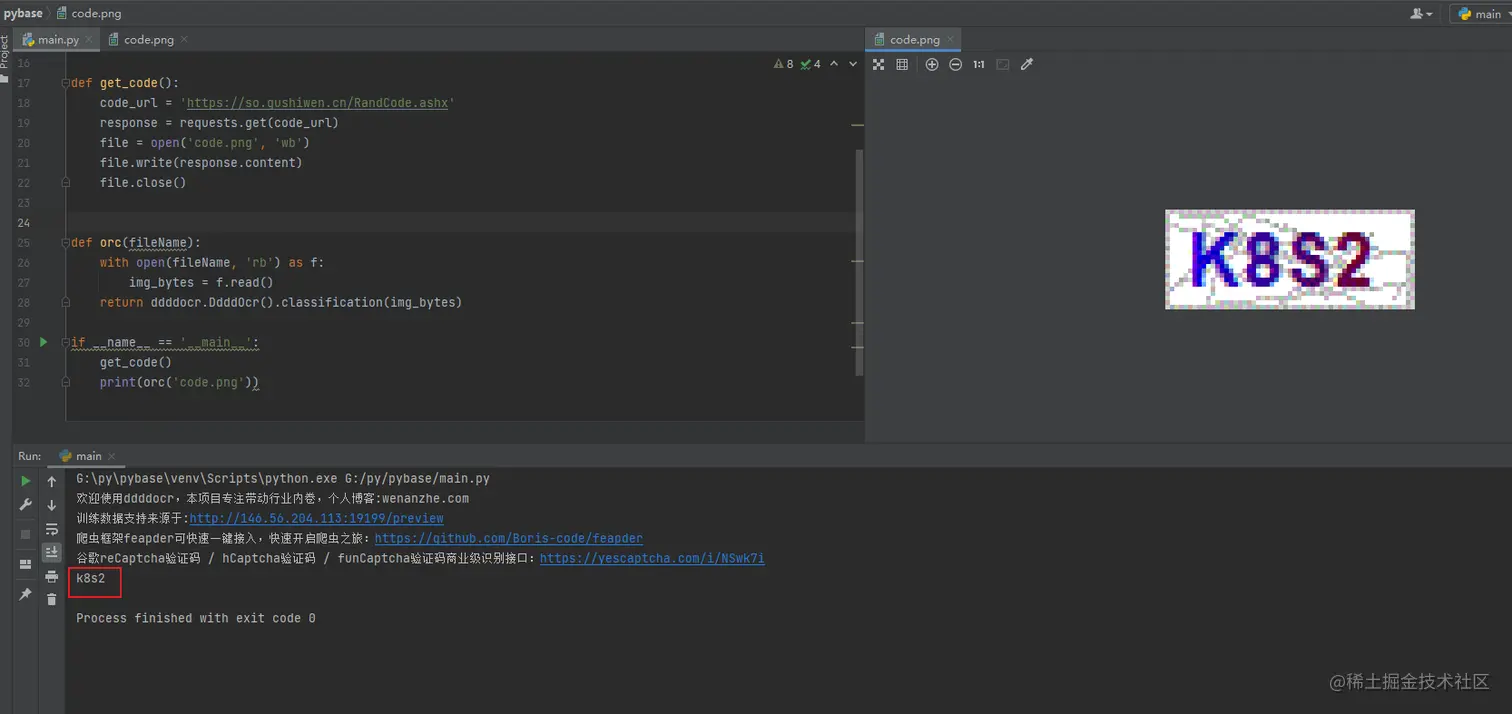Print the console output
This screenshot has height=714, width=1512.
pyautogui.click(x=52, y=577)
